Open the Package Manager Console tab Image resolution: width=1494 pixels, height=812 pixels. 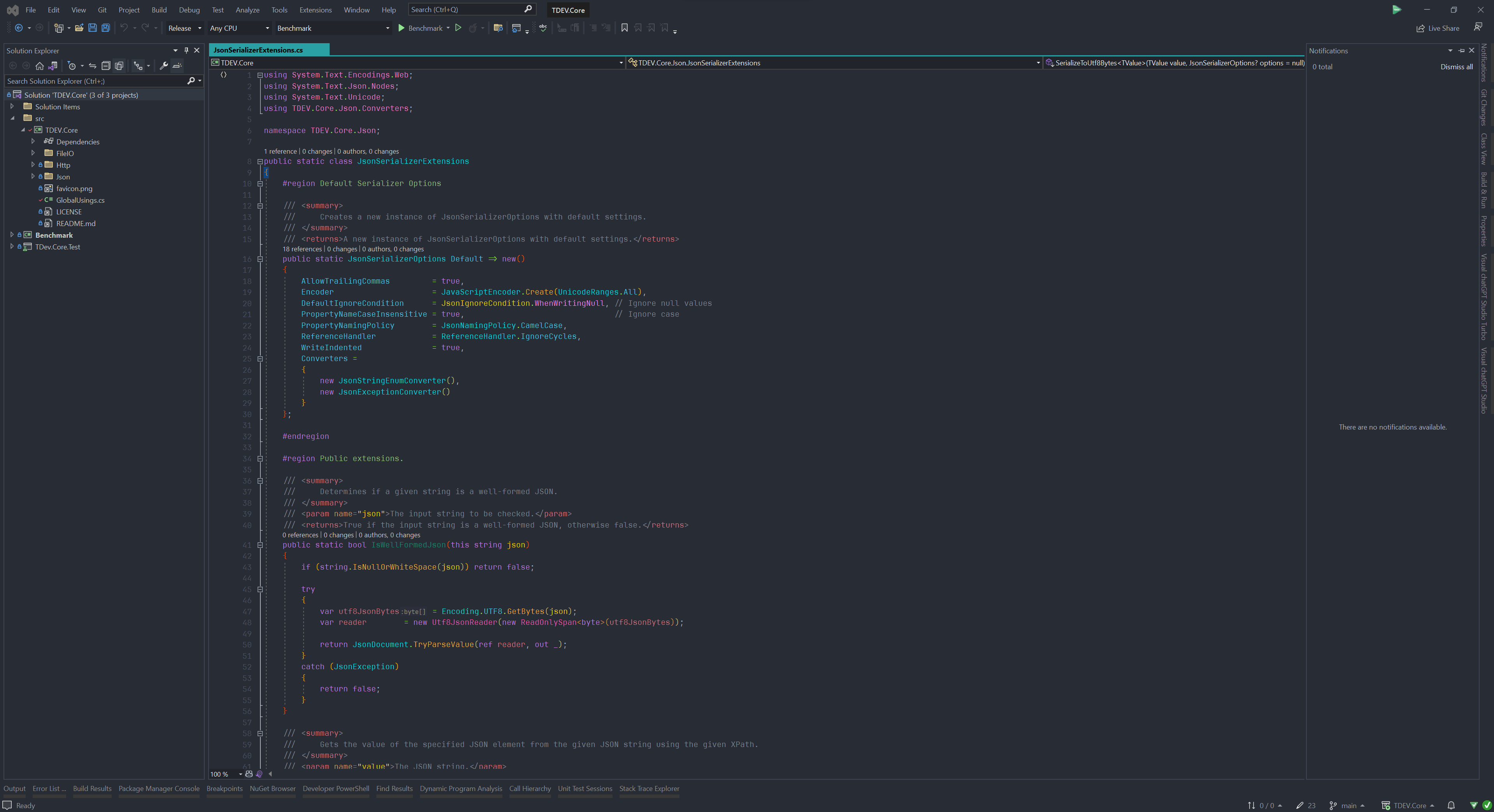[159, 789]
